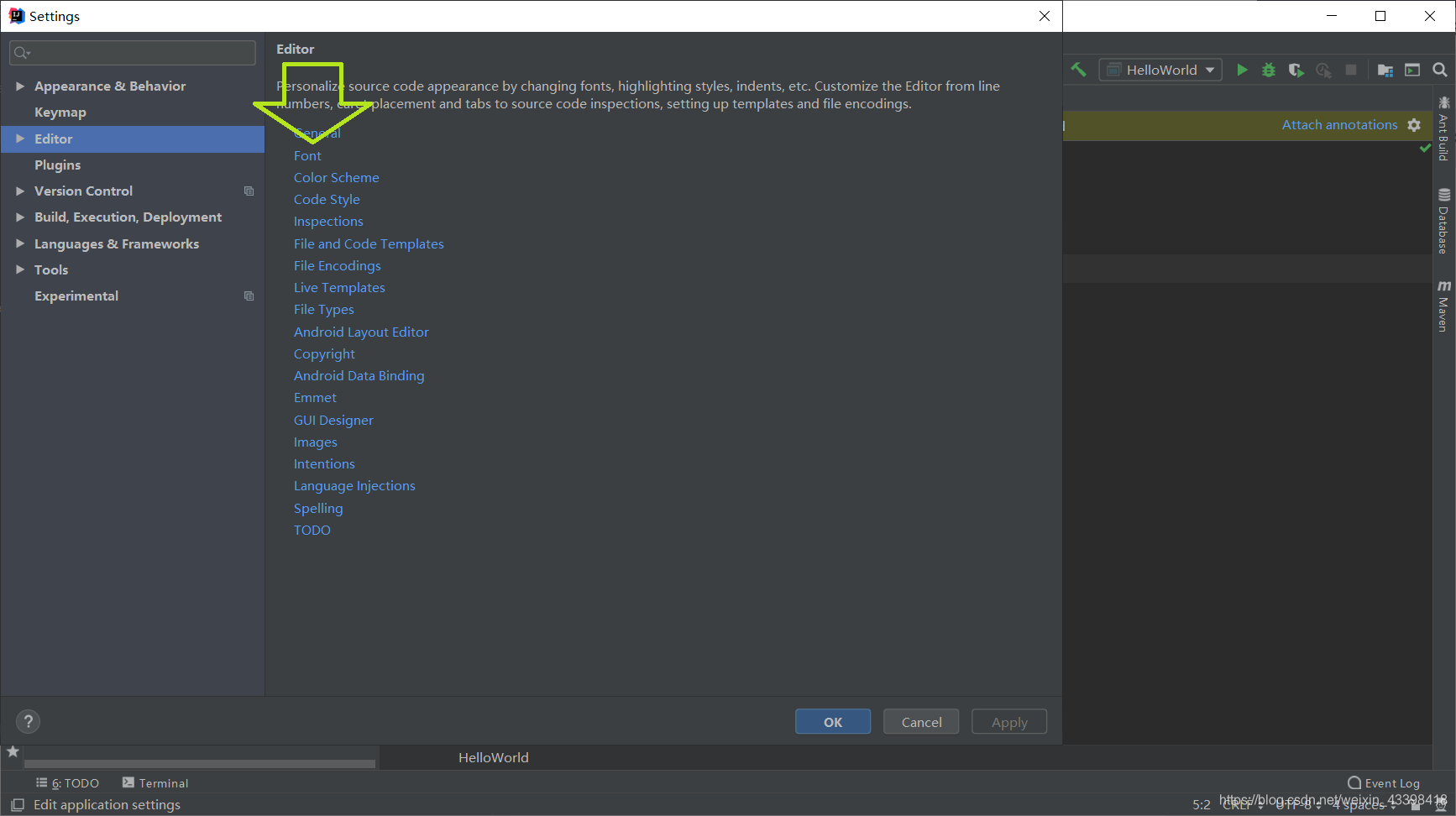Click the Favorites star icon

pyautogui.click(x=13, y=751)
